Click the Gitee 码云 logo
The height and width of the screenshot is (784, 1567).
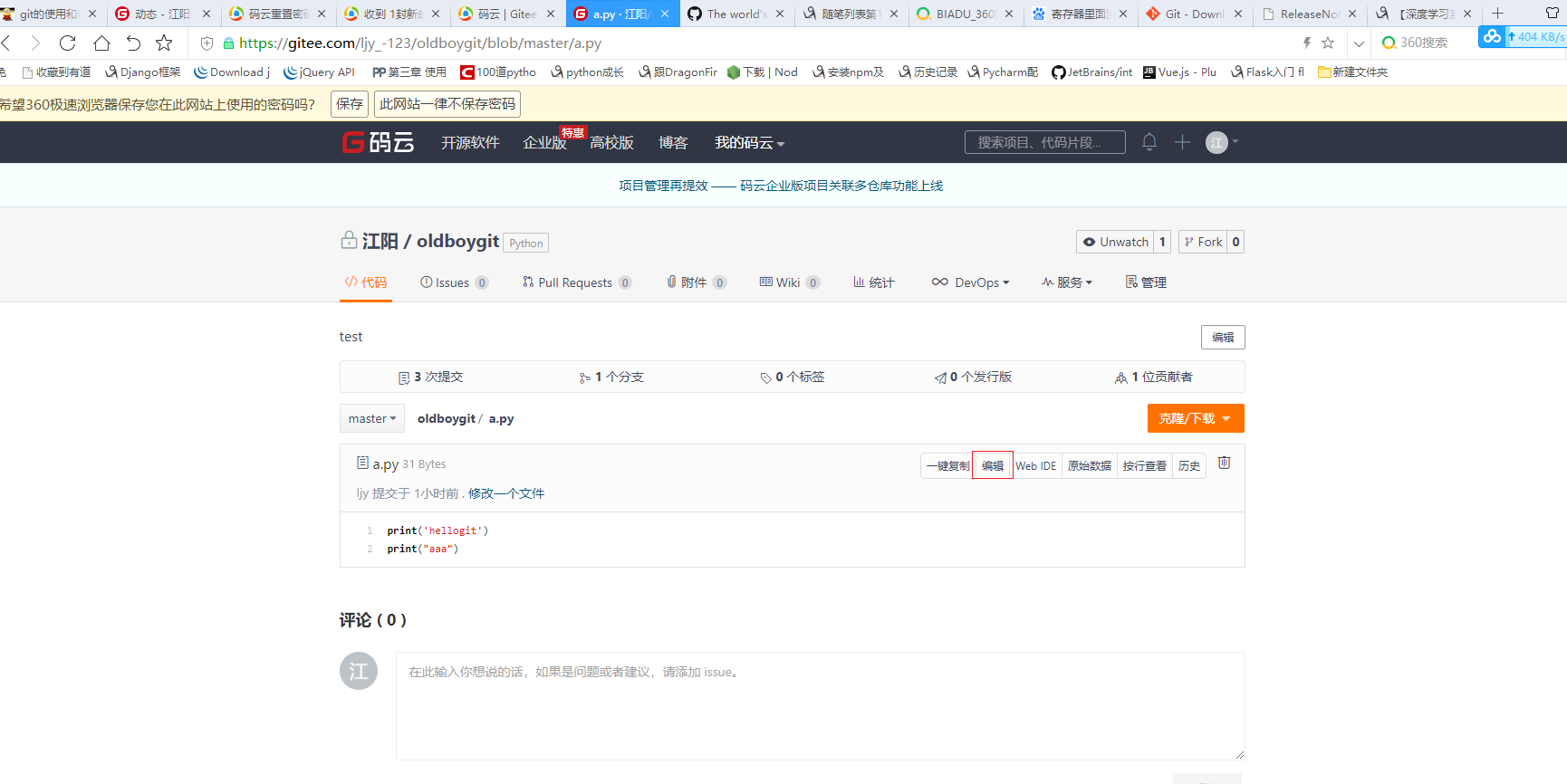[x=378, y=142]
